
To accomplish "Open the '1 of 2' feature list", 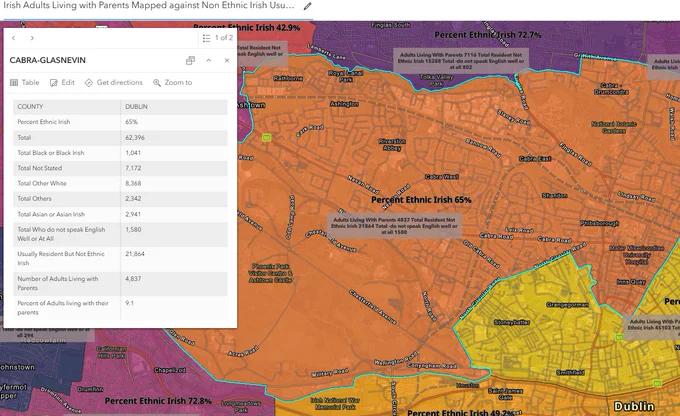I will click(218, 38).
